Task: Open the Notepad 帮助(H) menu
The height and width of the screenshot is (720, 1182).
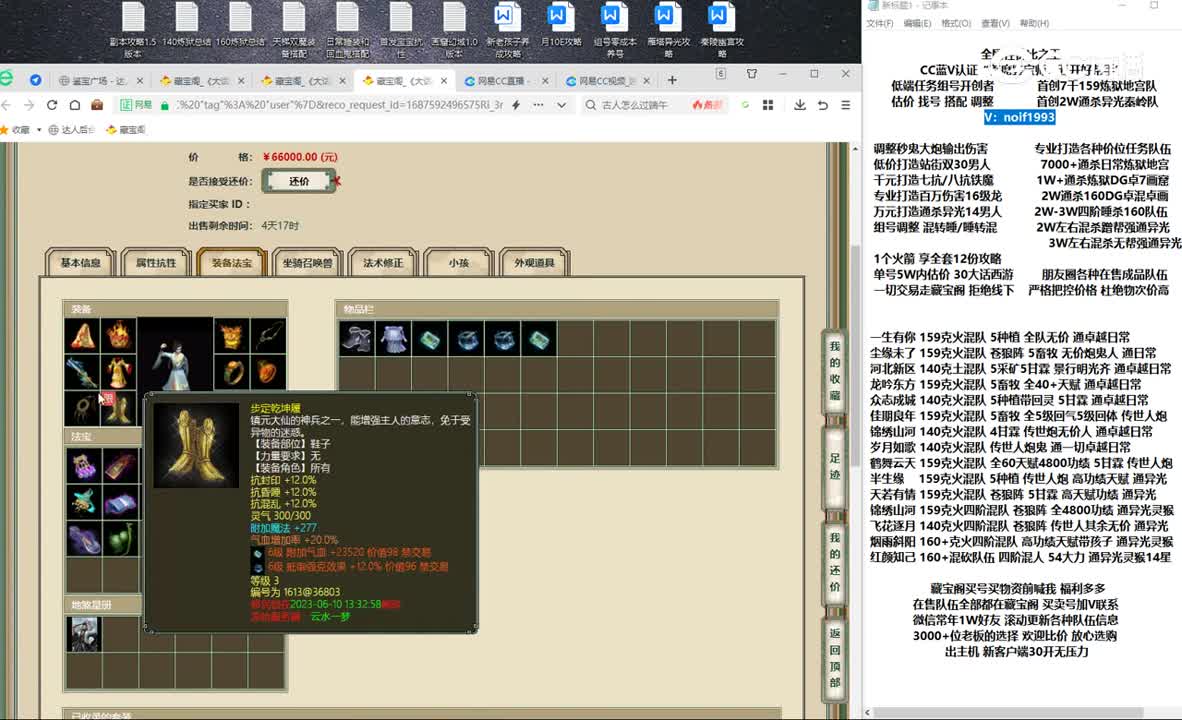Action: point(1034,23)
